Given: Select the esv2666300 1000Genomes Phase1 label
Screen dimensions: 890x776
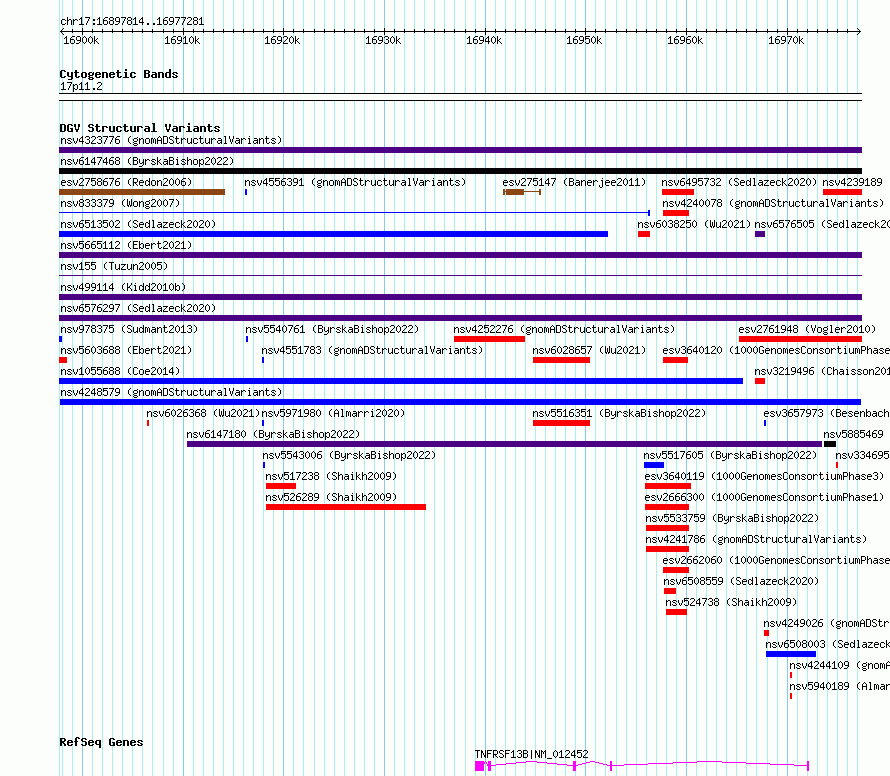Looking at the screenshot, I should 765,497.
